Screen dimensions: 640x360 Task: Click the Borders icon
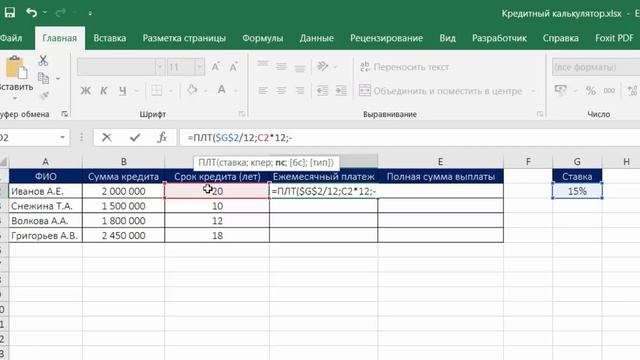(156, 90)
